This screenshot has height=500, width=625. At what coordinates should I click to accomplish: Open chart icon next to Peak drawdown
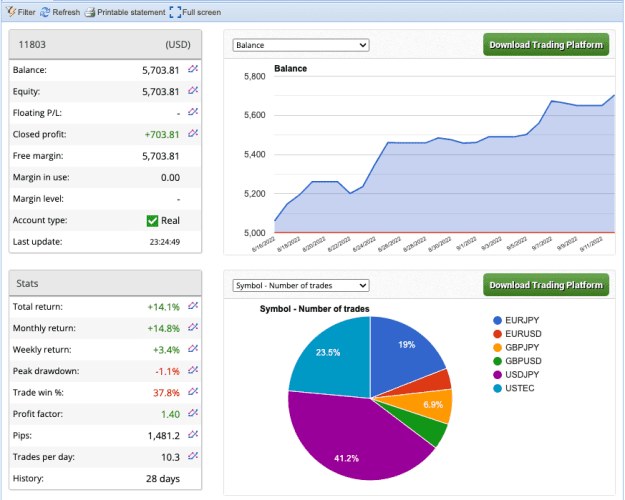pos(193,370)
